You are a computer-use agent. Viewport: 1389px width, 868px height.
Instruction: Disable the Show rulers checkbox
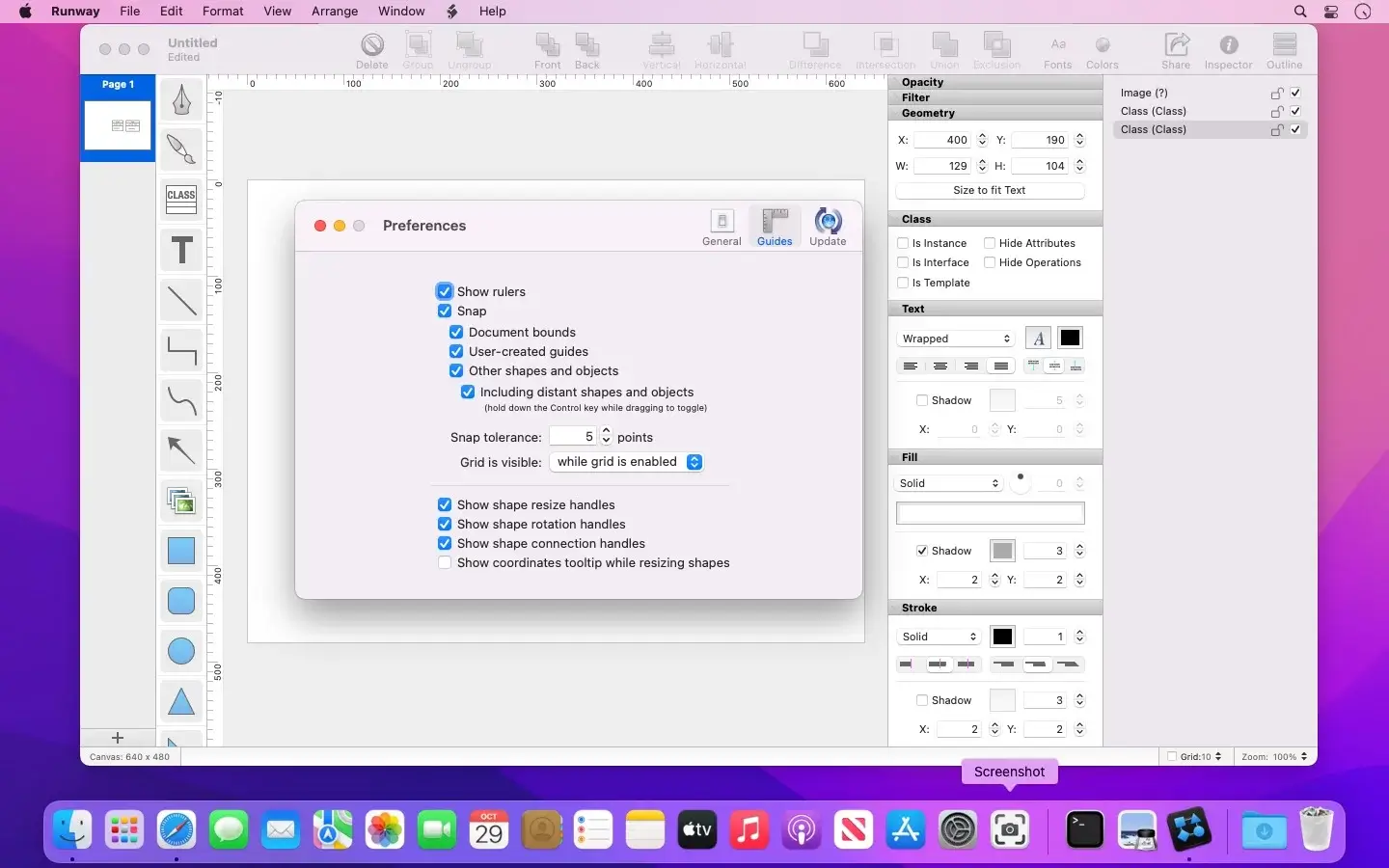coord(445,291)
